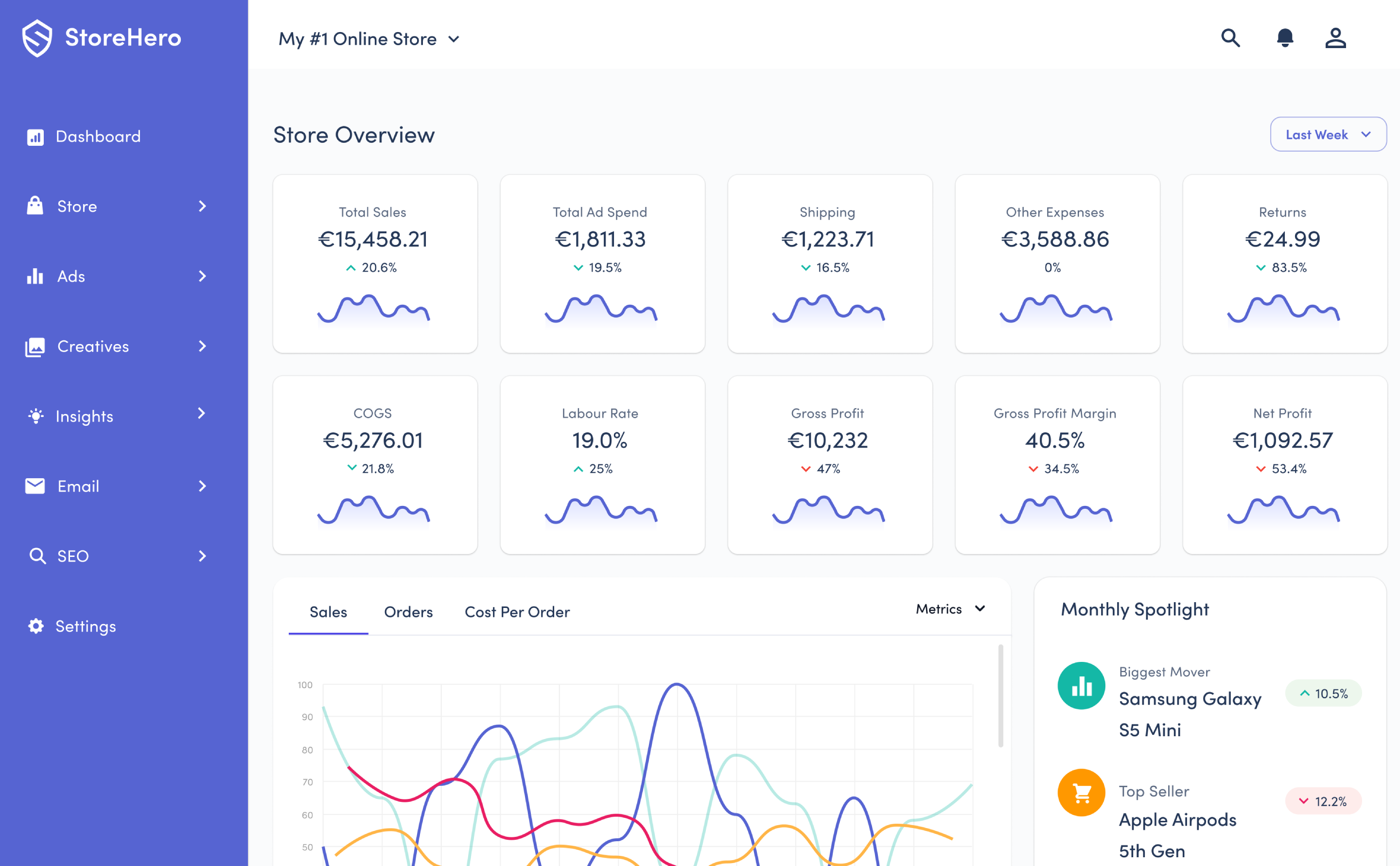
Task: Open the Last Week period dropdown
Action: pyautogui.click(x=1329, y=135)
